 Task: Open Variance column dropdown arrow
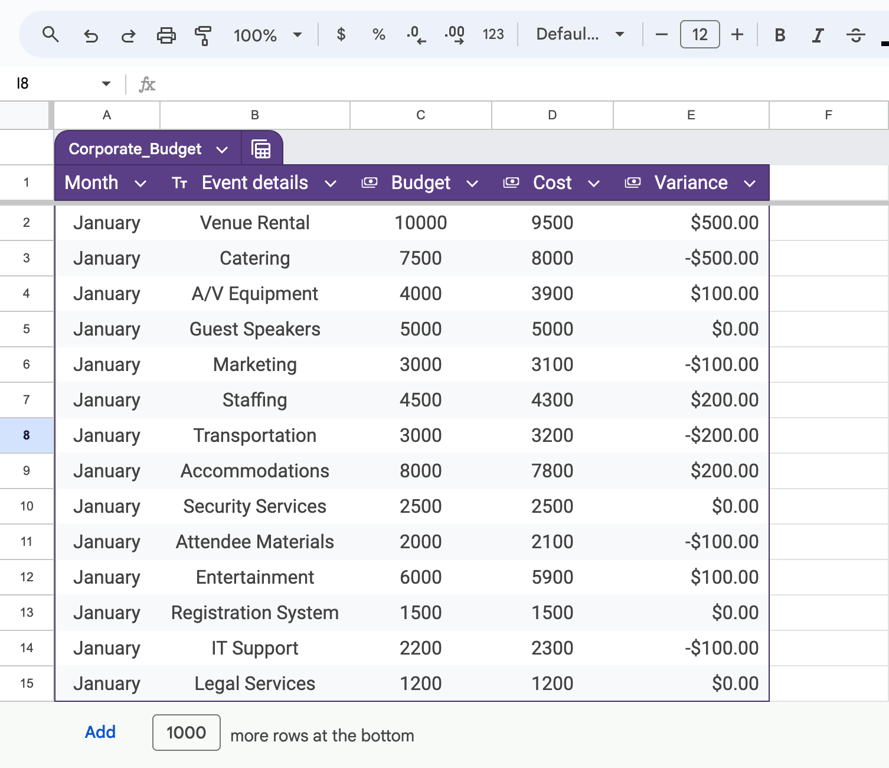coord(750,184)
